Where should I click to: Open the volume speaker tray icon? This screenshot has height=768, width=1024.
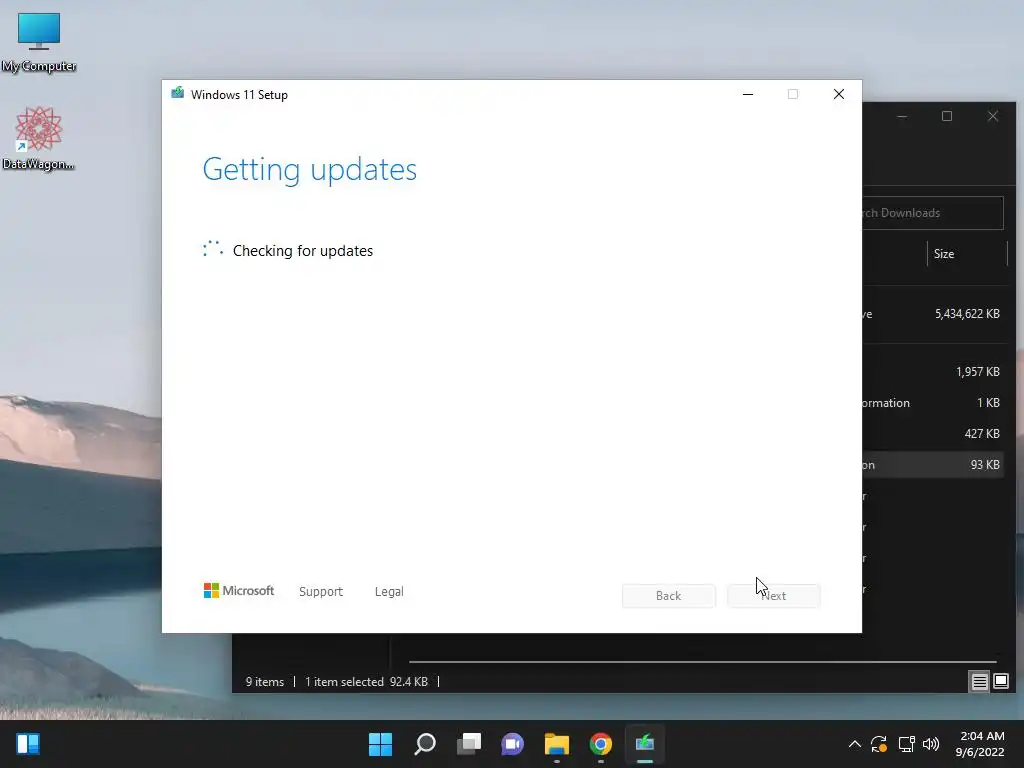point(931,744)
